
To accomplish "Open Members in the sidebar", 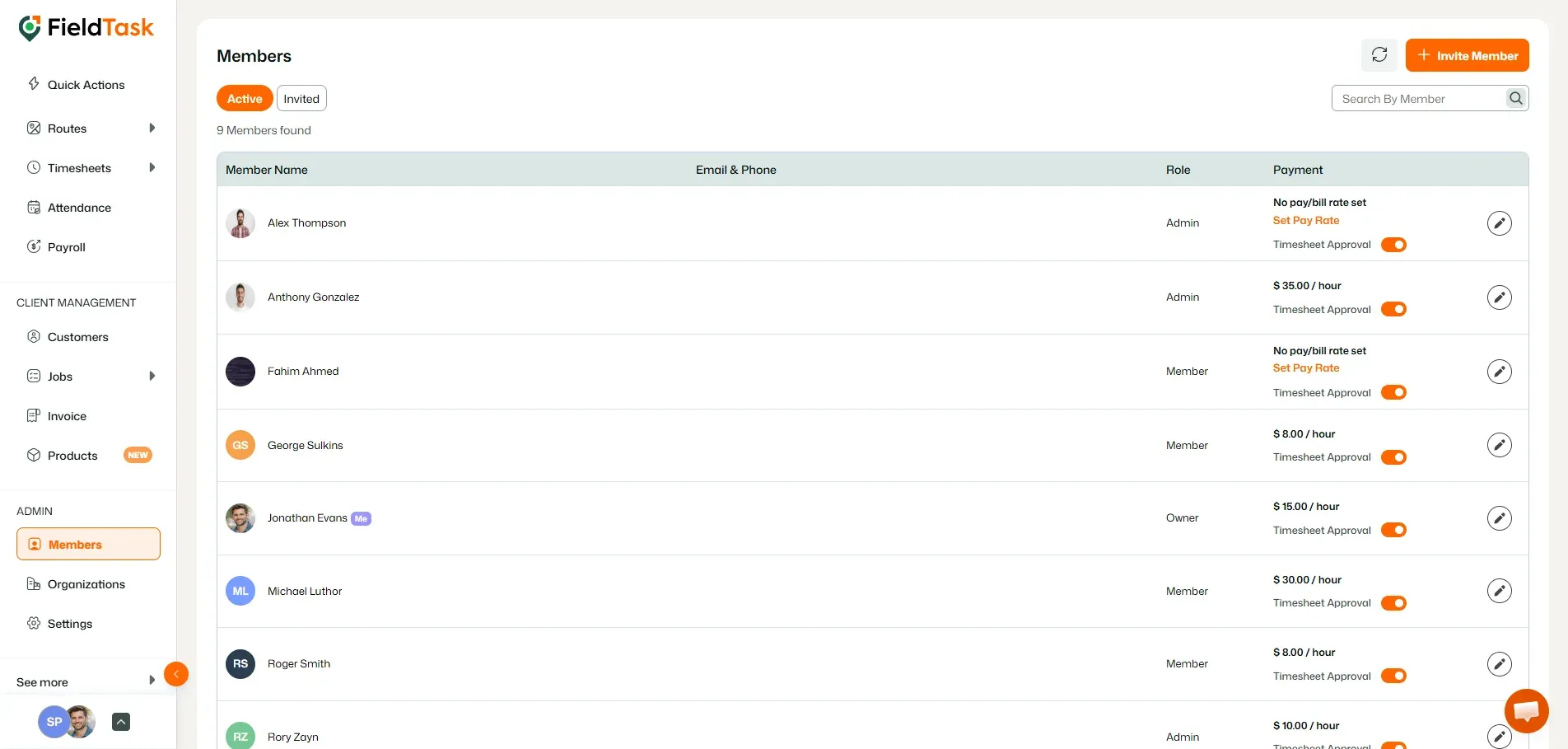I will point(88,544).
